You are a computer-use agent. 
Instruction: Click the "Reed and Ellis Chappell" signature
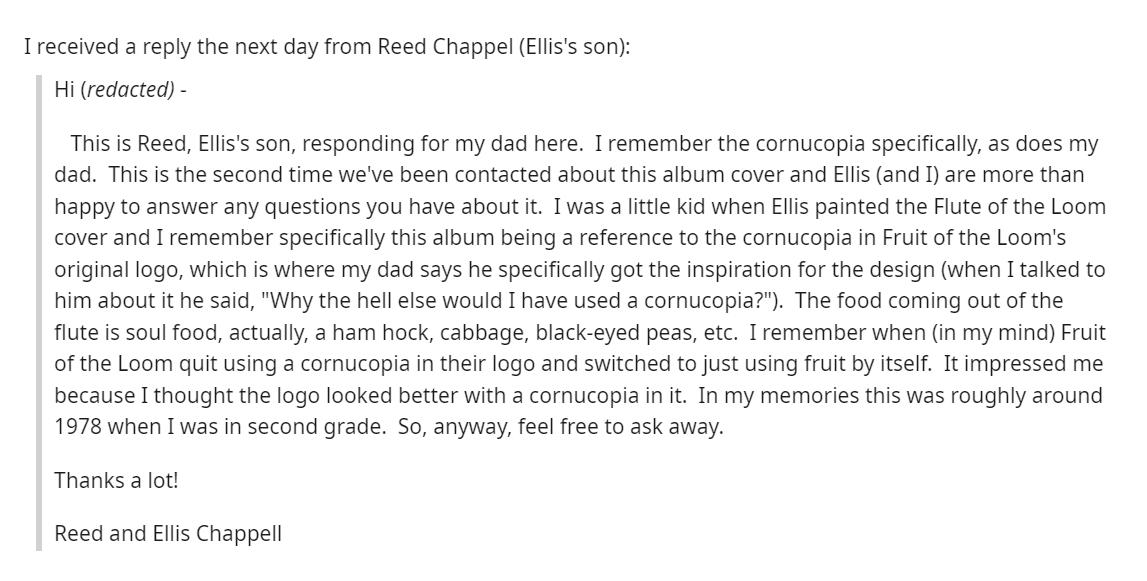pos(167,533)
